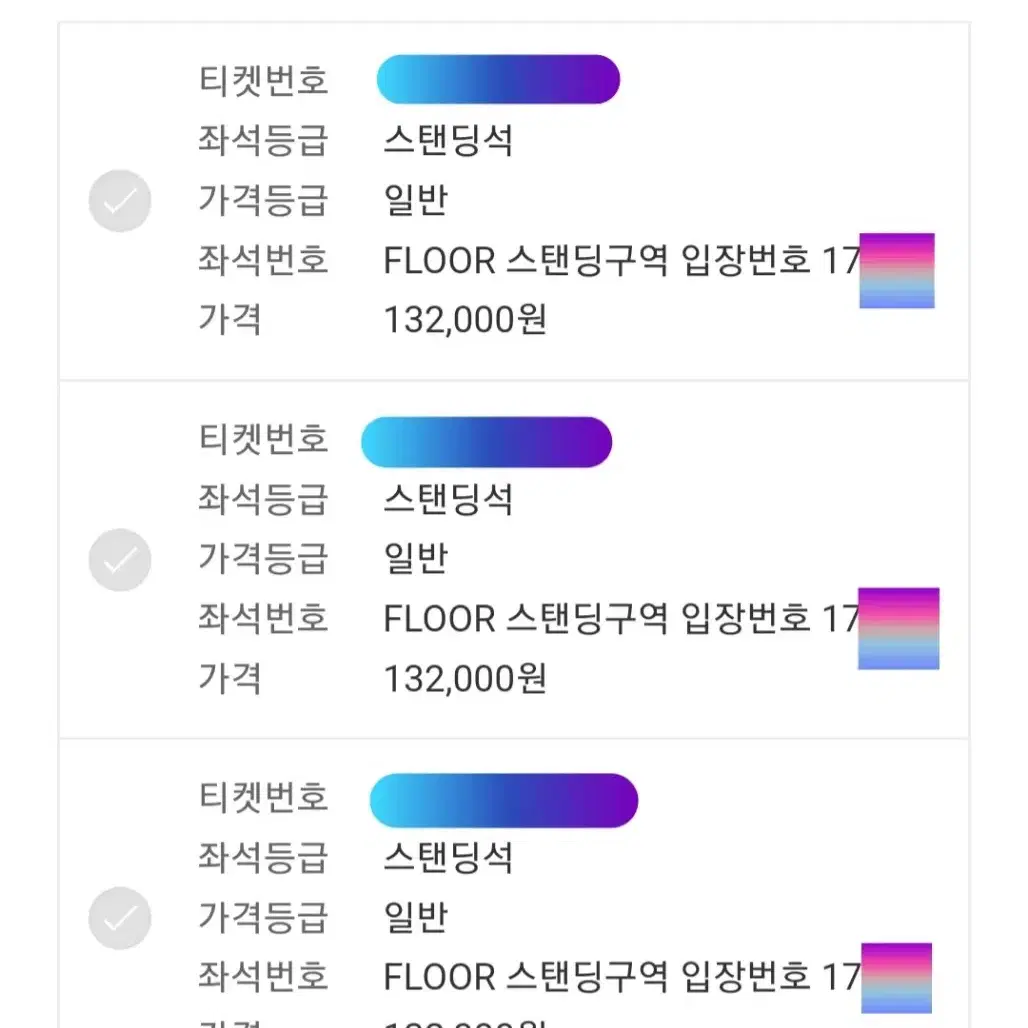The height and width of the screenshot is (1028, 1028).
Task: Click the middle ticket's 일반 price grade
Action: click(416, 559)
